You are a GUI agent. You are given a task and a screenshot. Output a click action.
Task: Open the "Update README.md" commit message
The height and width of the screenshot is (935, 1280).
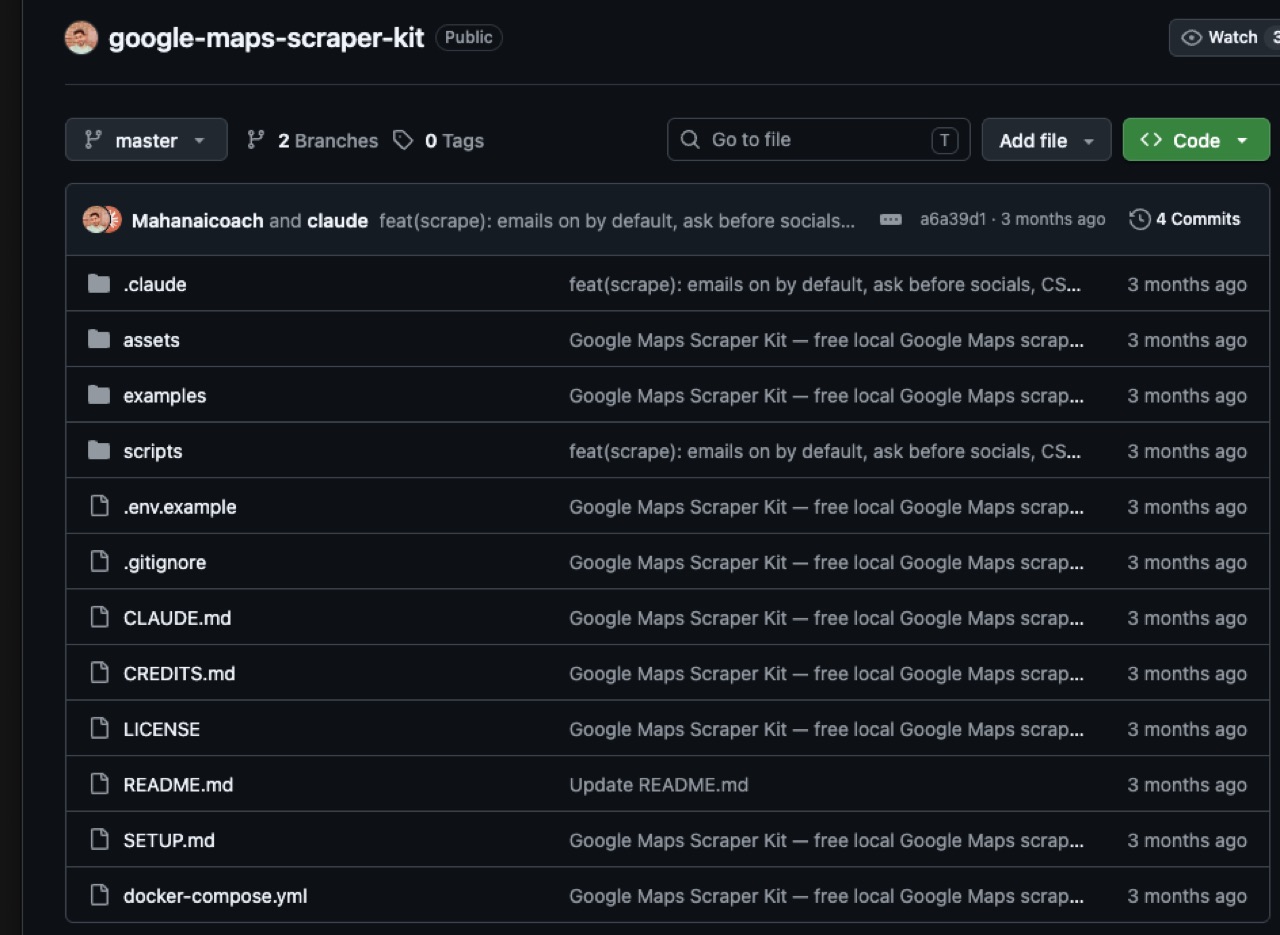659,785
